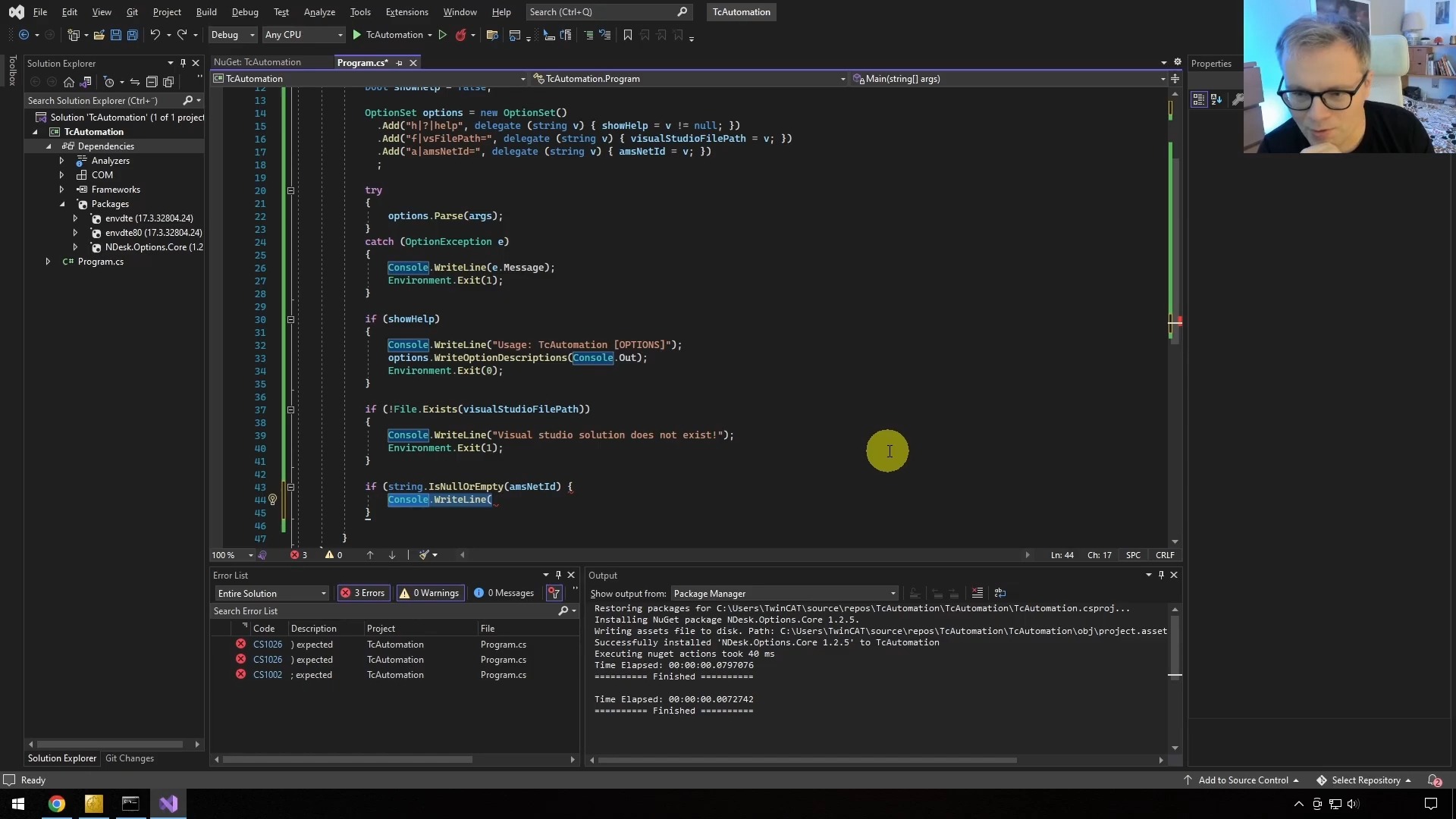Open the Show output from dropdown
1456x819 pixels.
click(785, 594)
